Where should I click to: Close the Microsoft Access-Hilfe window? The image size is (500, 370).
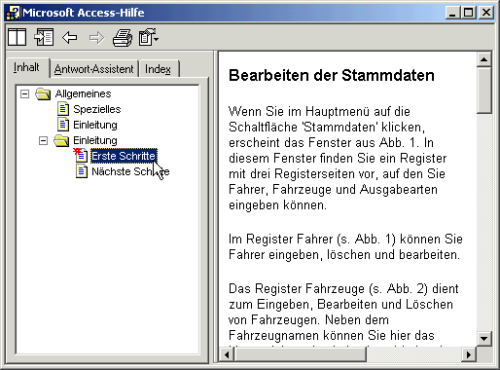pyautogui.click(x=486, y=13)
